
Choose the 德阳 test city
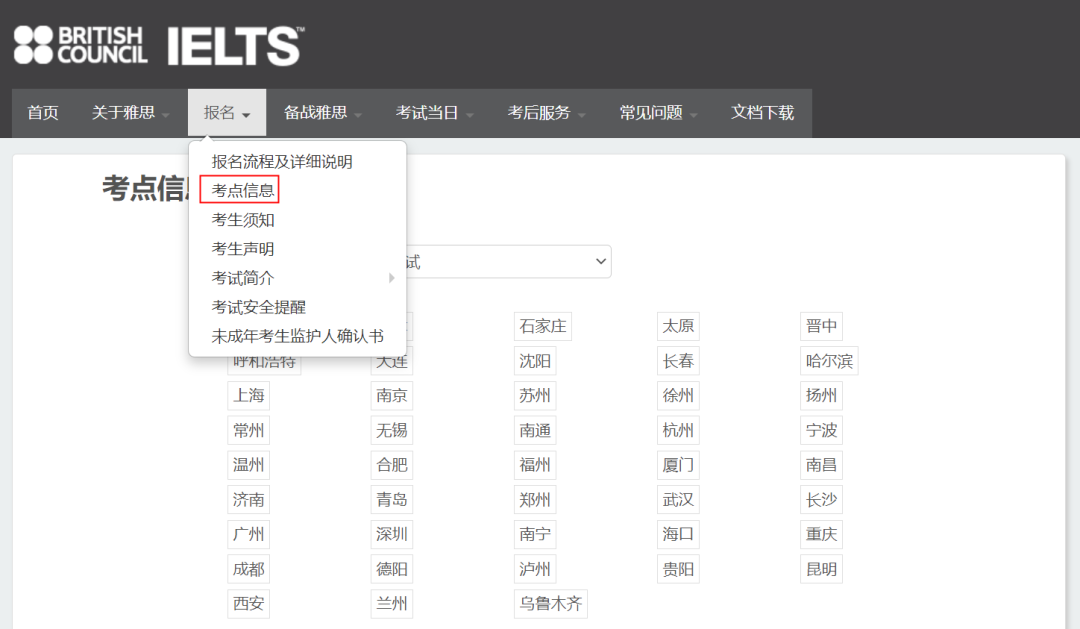pos(392,570)
